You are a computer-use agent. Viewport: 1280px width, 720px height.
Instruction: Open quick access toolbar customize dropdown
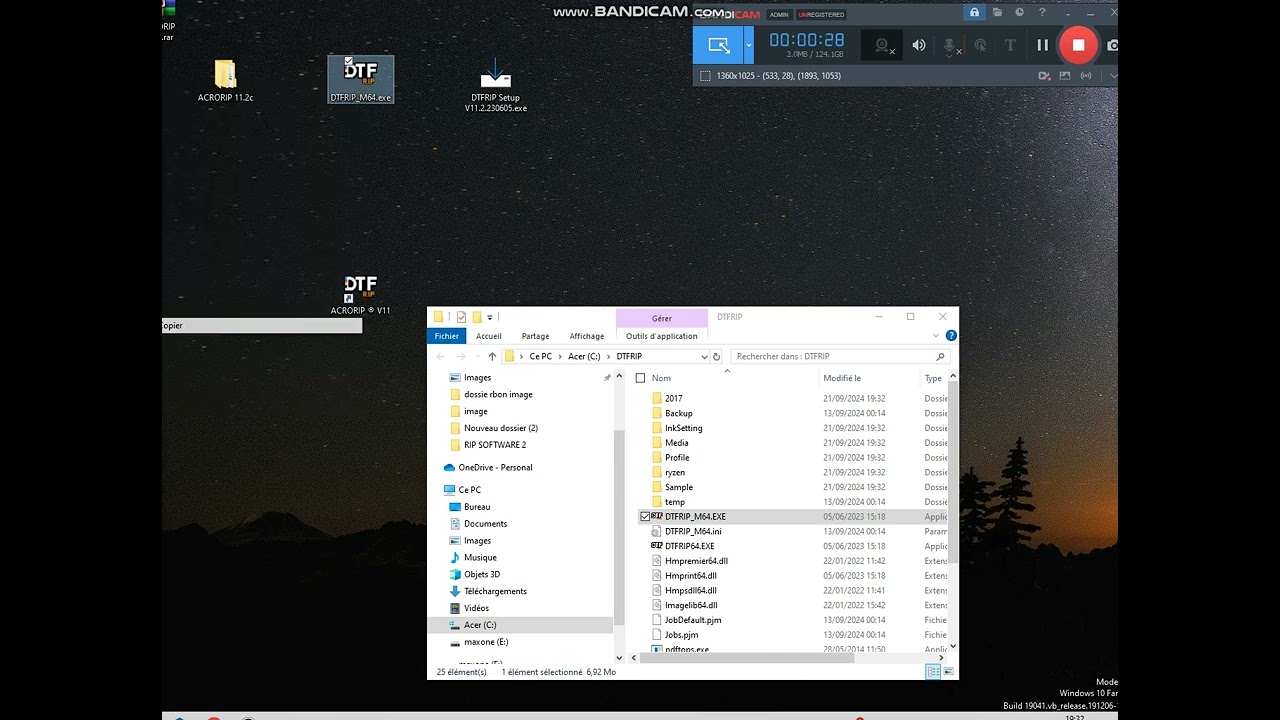coord(490,317)
